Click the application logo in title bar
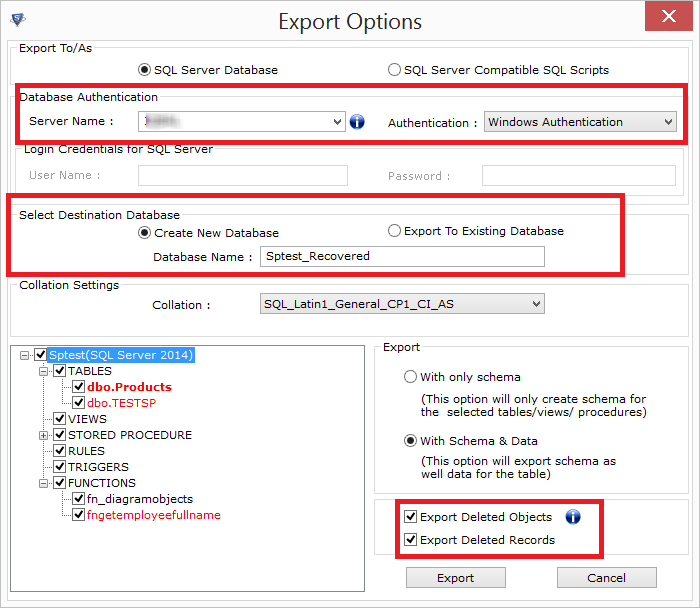Image resolution: width=700 pixels, height=608 pixels. 17,18
